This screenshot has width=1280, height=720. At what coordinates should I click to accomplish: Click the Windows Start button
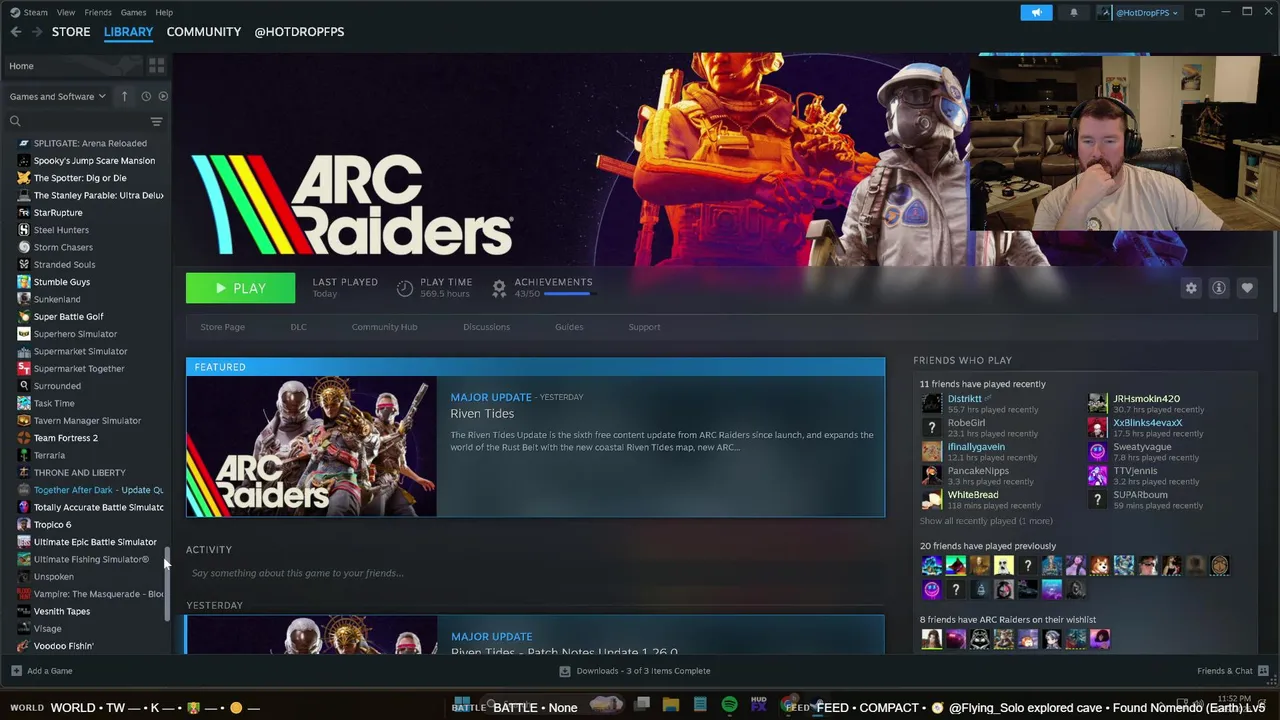click(x=461, y=706)
